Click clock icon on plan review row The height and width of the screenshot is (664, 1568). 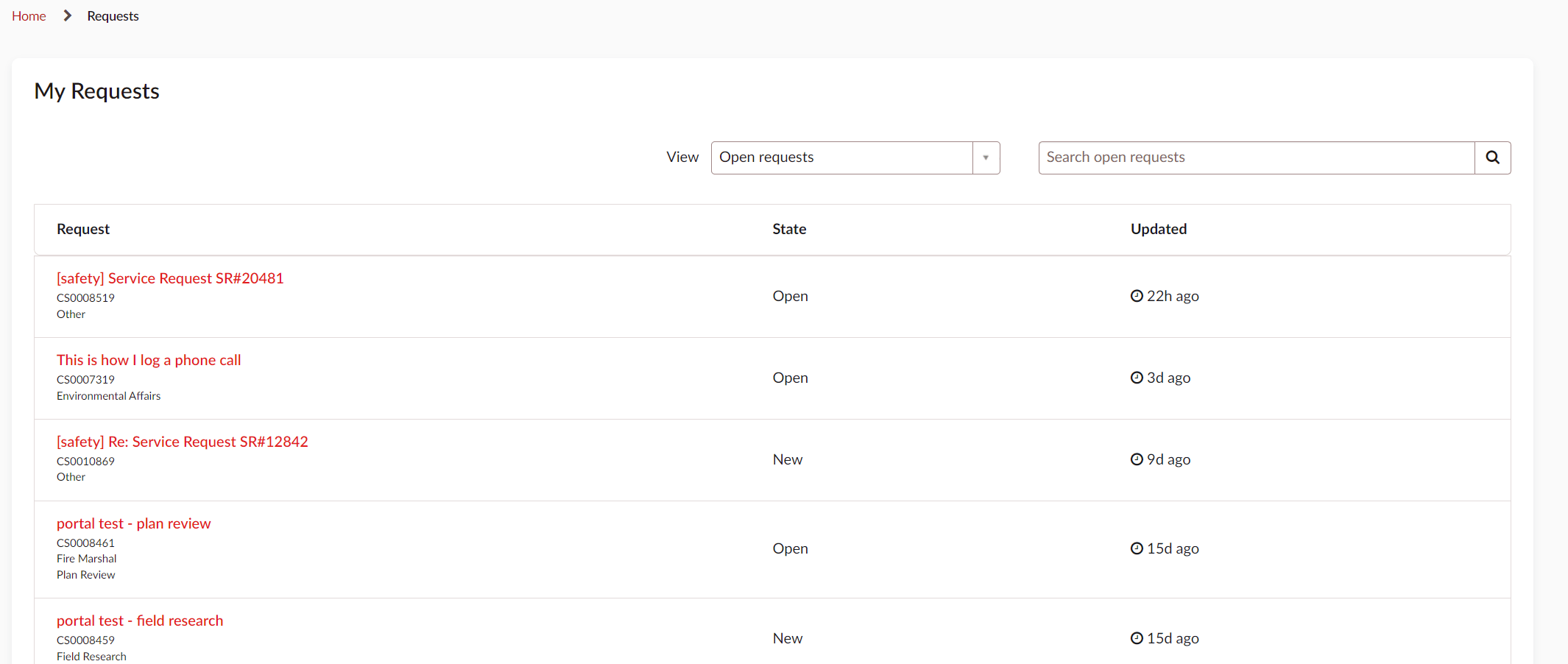(1137, 548)
